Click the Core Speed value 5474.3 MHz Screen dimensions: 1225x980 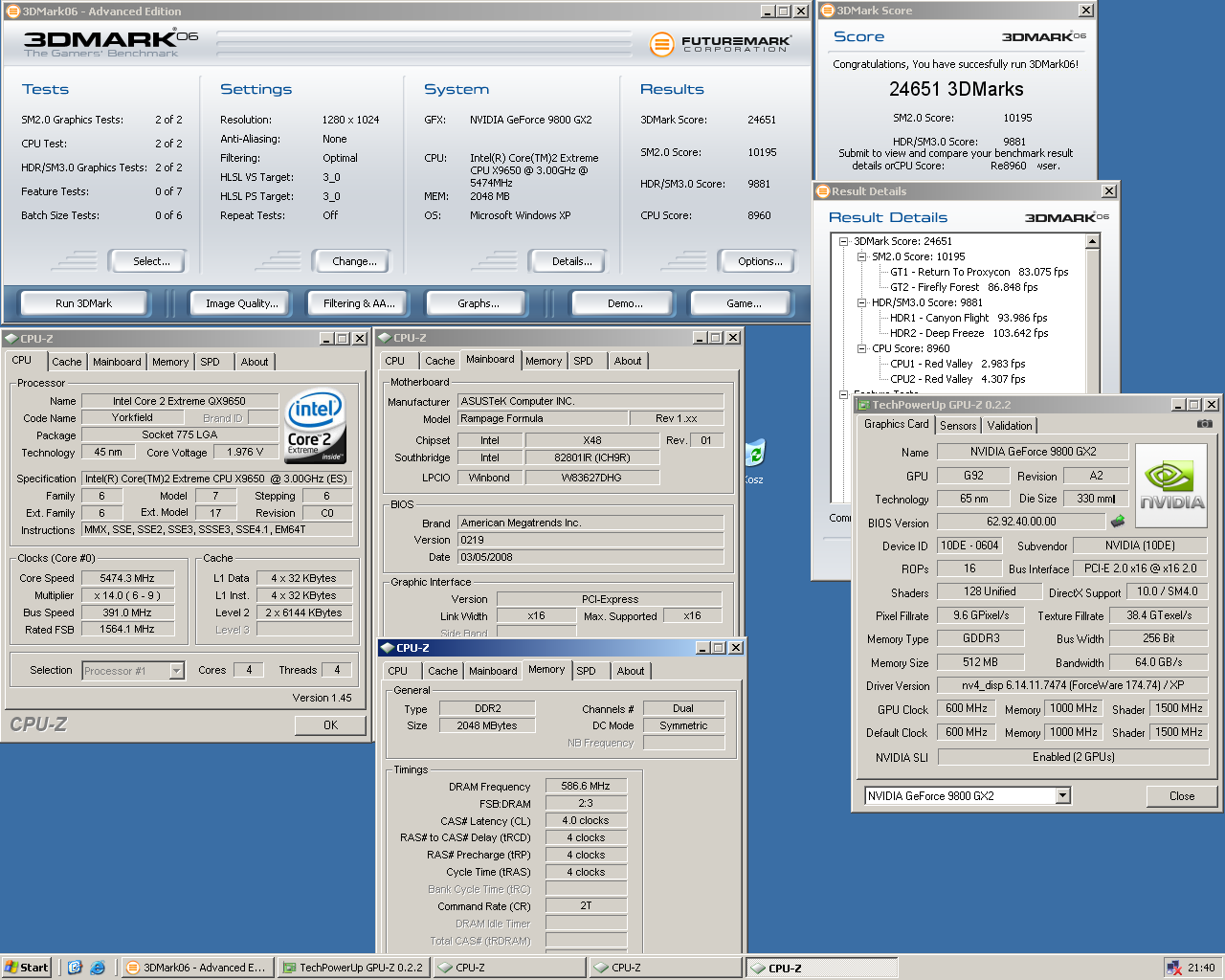[x=128, y=578]
